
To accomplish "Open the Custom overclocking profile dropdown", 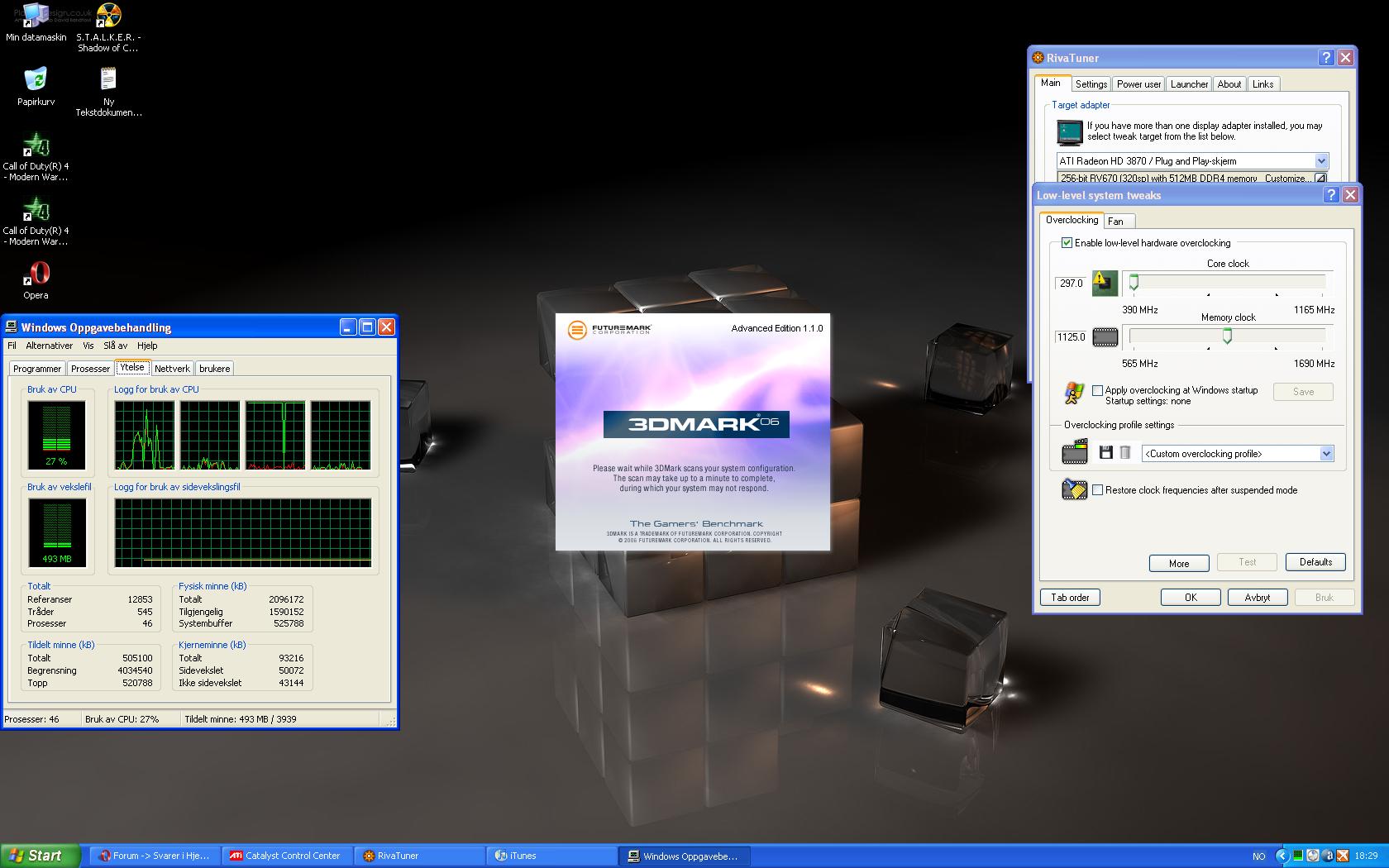I will click(1326, 454).
